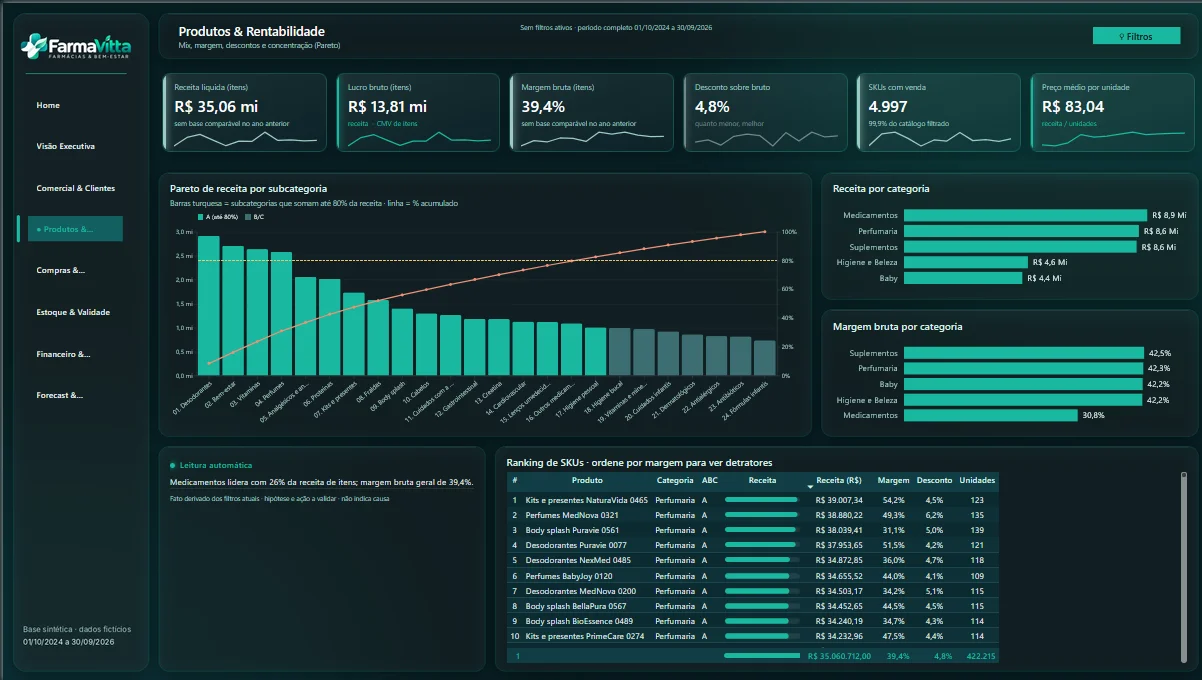Click the Unidades column header

(x=977, y=480)
